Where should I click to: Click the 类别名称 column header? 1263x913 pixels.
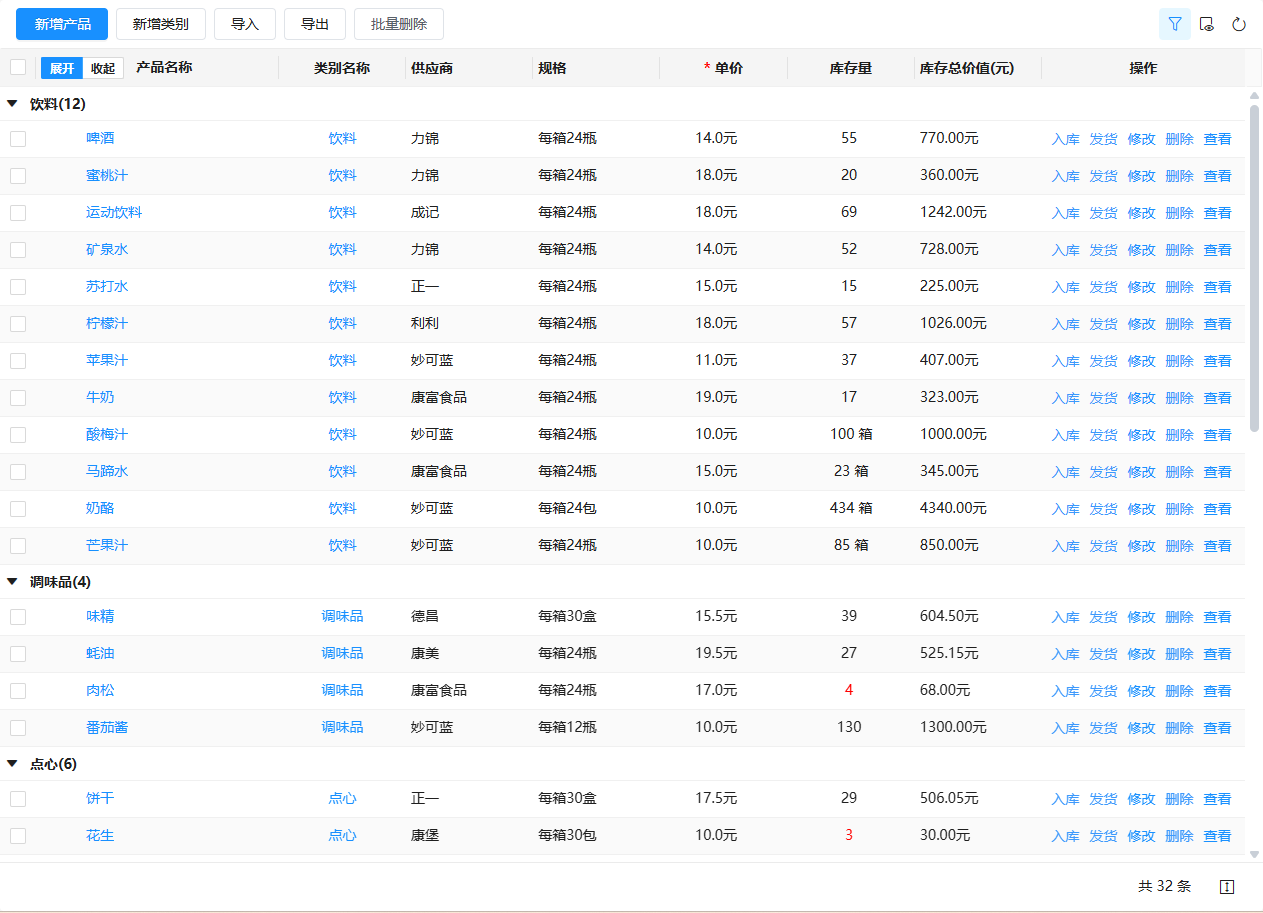click(x=342, y=68)
